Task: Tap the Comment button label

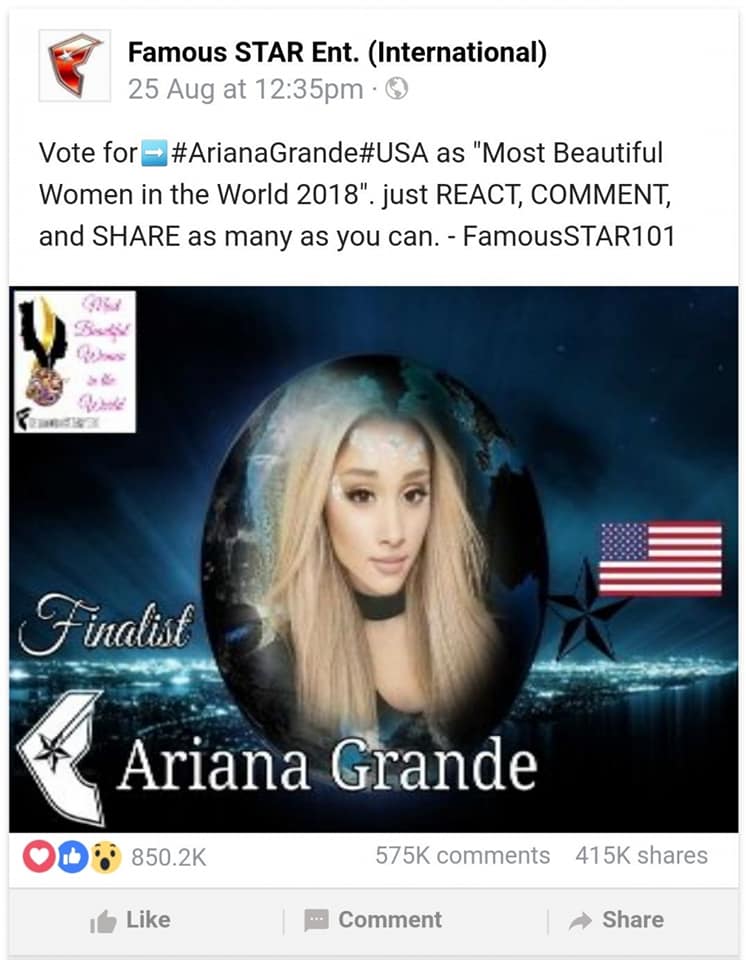Action: coord(390,920)
